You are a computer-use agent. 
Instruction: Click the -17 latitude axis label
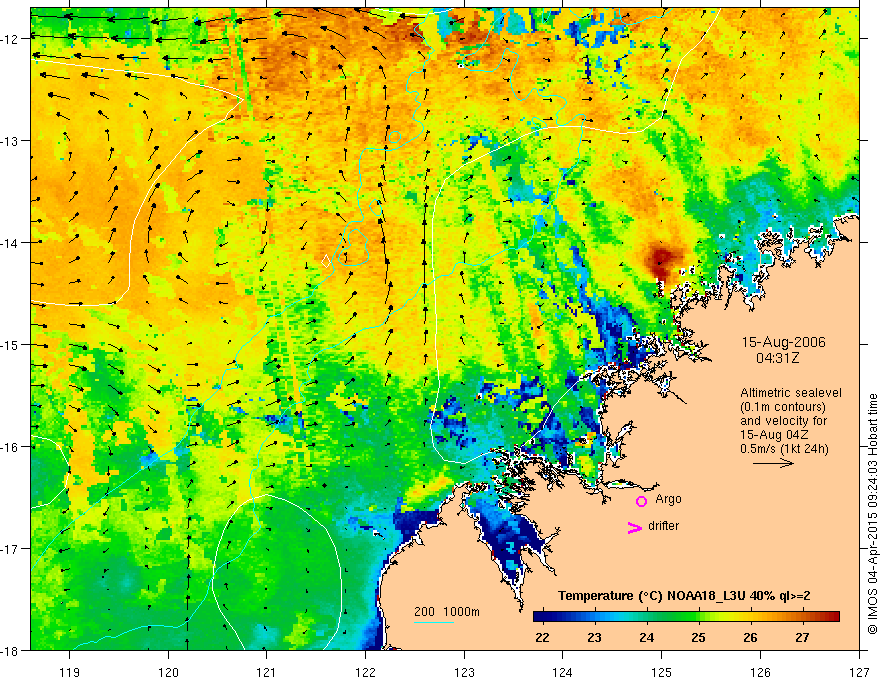tap(11, 549)
